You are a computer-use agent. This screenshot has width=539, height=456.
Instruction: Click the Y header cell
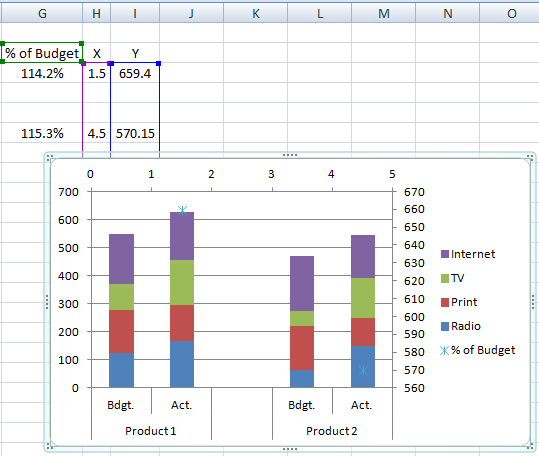(135, 53)
